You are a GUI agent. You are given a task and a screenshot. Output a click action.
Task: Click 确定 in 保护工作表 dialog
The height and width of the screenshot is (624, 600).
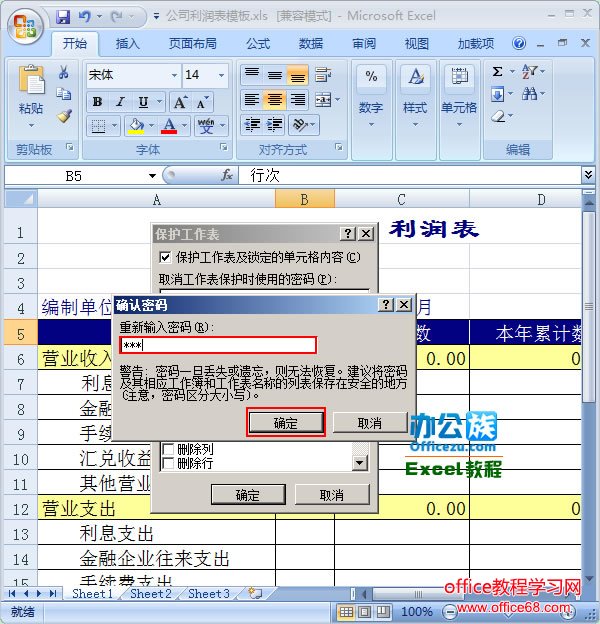coord(248,495)
